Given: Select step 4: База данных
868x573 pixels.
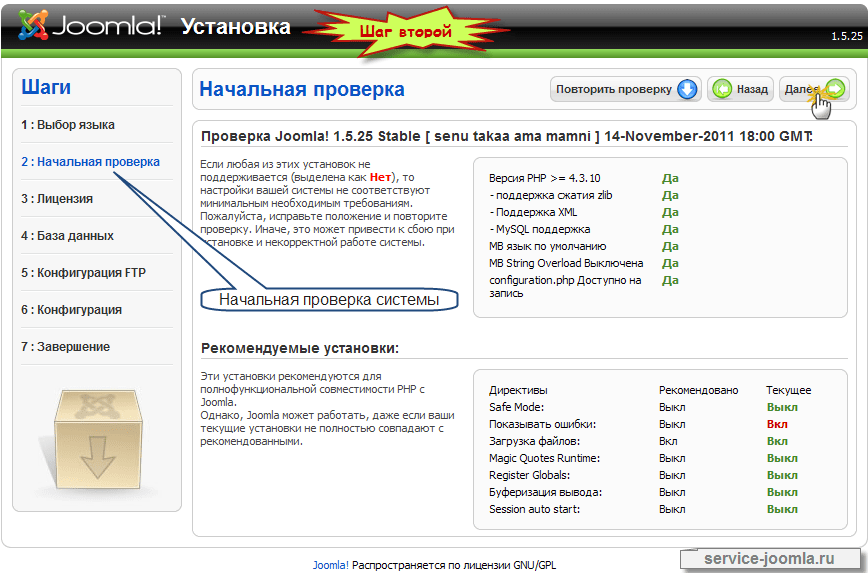Looking at the screenshot, I should coord(68,236).
